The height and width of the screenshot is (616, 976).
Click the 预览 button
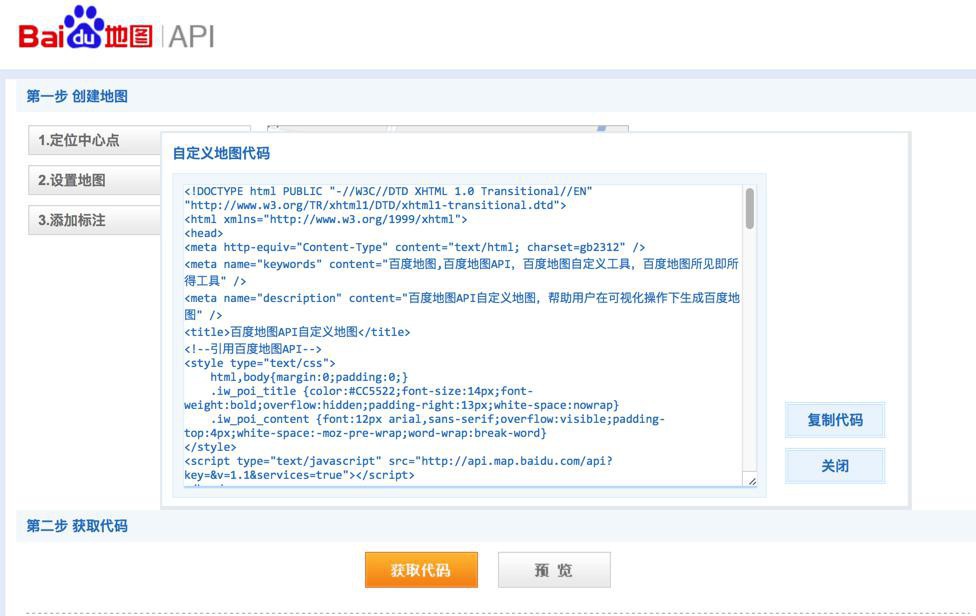click(554, 570)
